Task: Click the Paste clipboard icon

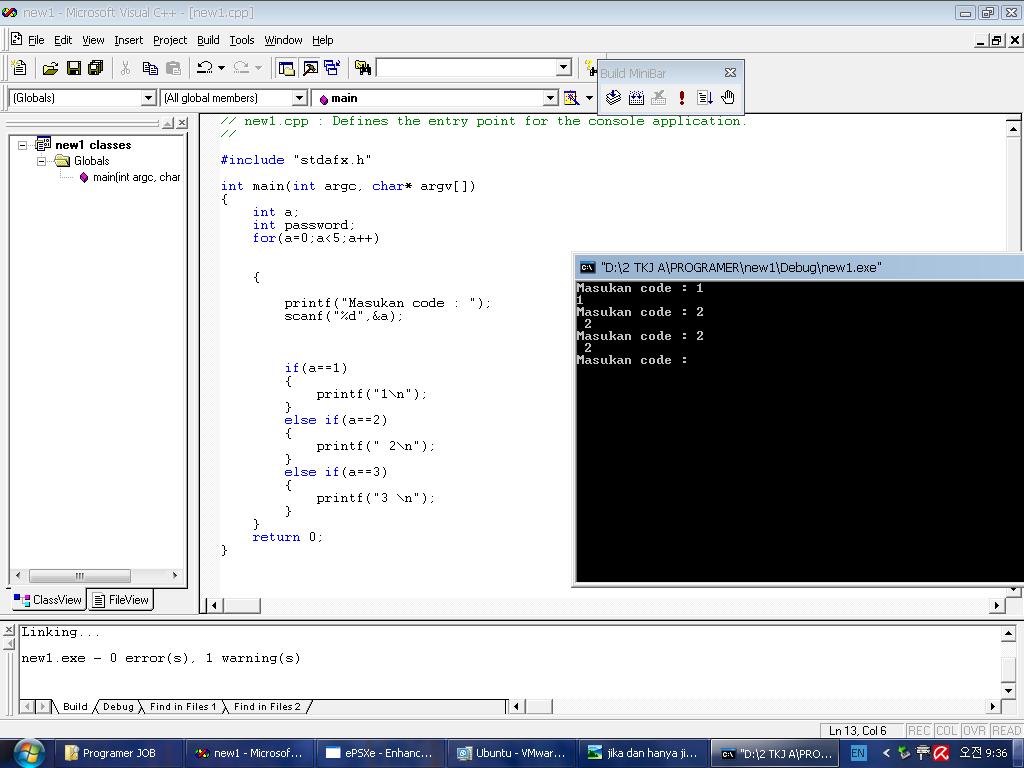Action: click(x=173, y=67)
